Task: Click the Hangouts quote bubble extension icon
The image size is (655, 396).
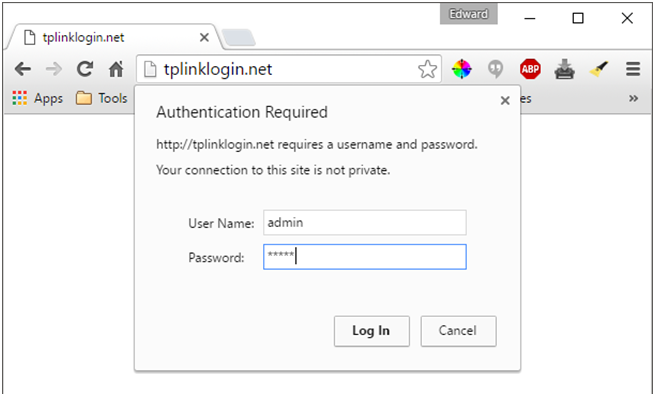Action: tap(496, 69)
